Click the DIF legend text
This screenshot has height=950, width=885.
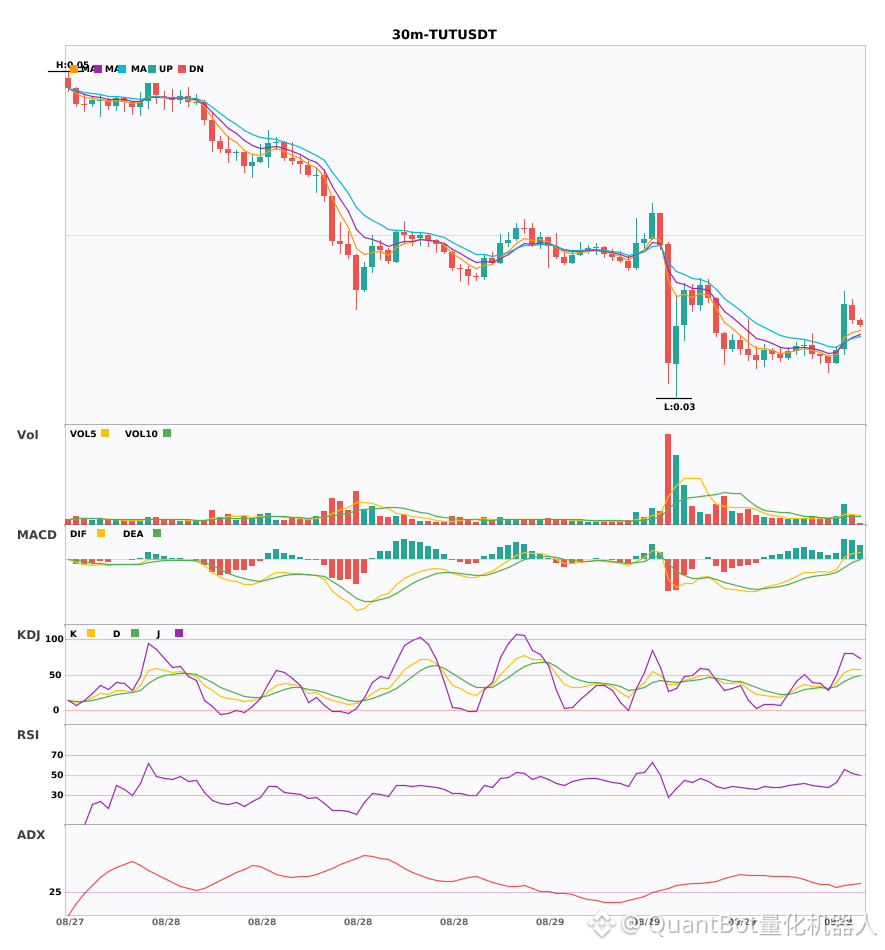[x=78, y=534]
